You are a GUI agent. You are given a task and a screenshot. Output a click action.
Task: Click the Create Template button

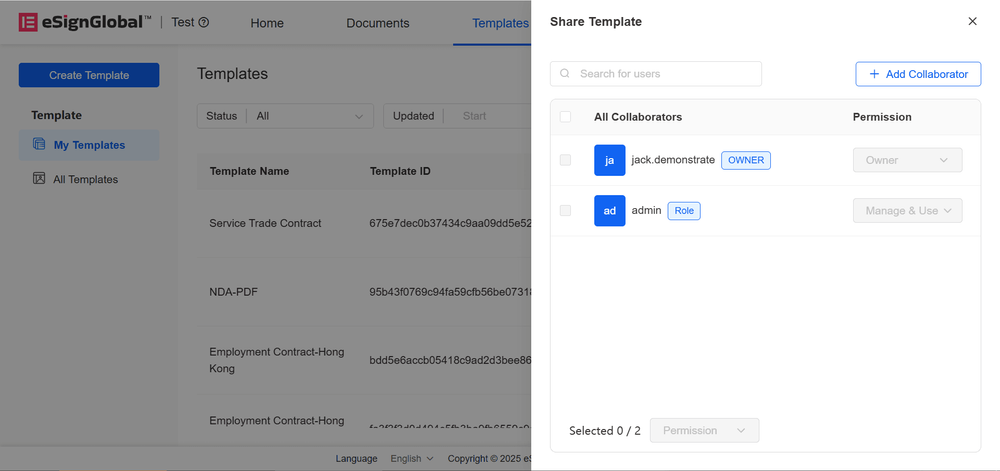pos(89,75)
